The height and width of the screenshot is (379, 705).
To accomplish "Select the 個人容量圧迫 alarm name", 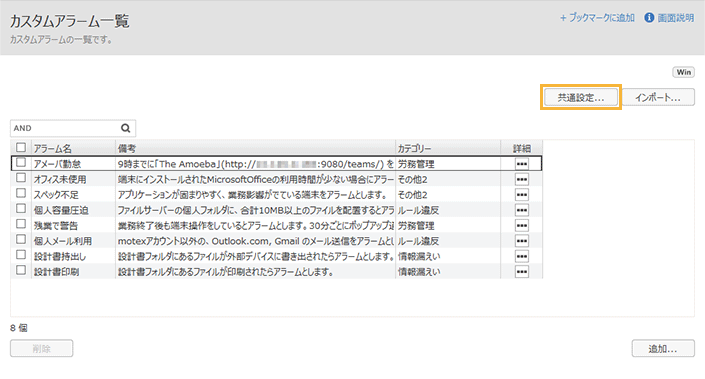I will (61, 210).
